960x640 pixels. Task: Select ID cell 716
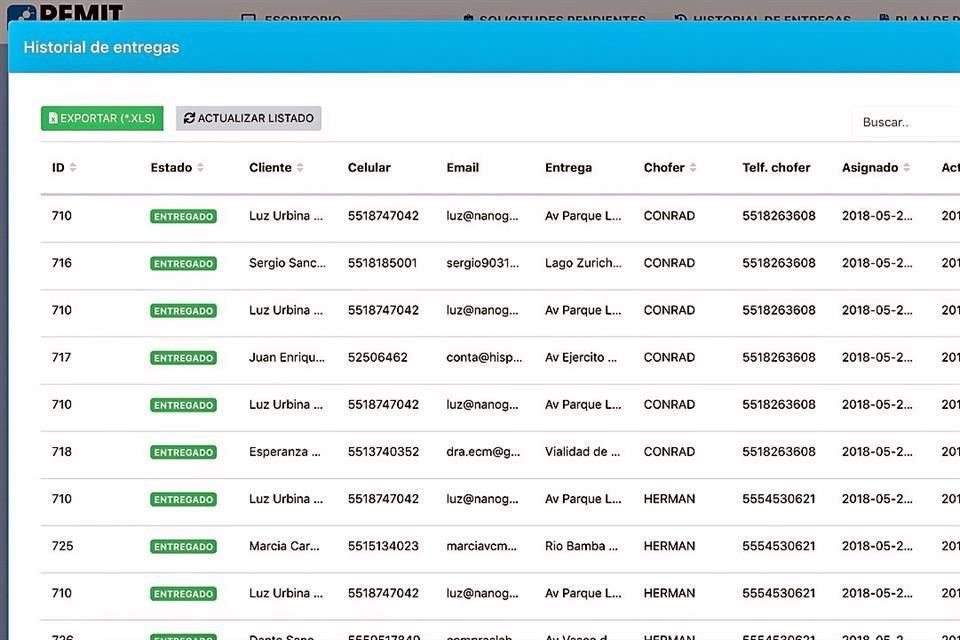point(62,263)
